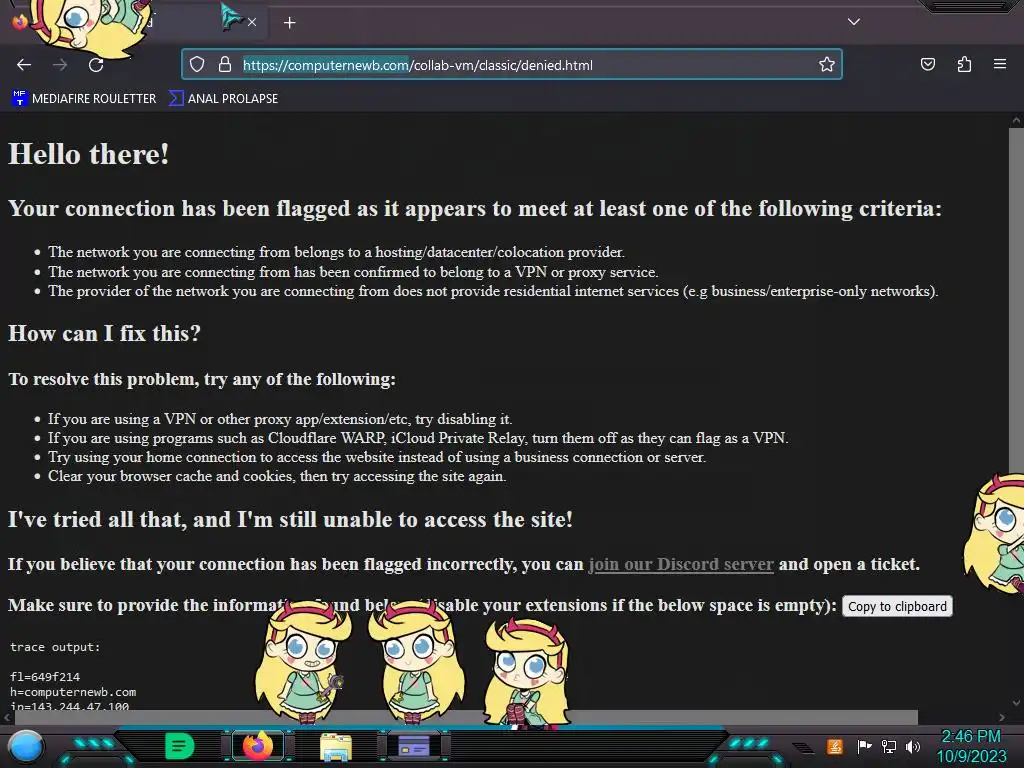Click the forward navigation arrow
Viewport: 1024px width, 768px height.
[x=60, y=65]
